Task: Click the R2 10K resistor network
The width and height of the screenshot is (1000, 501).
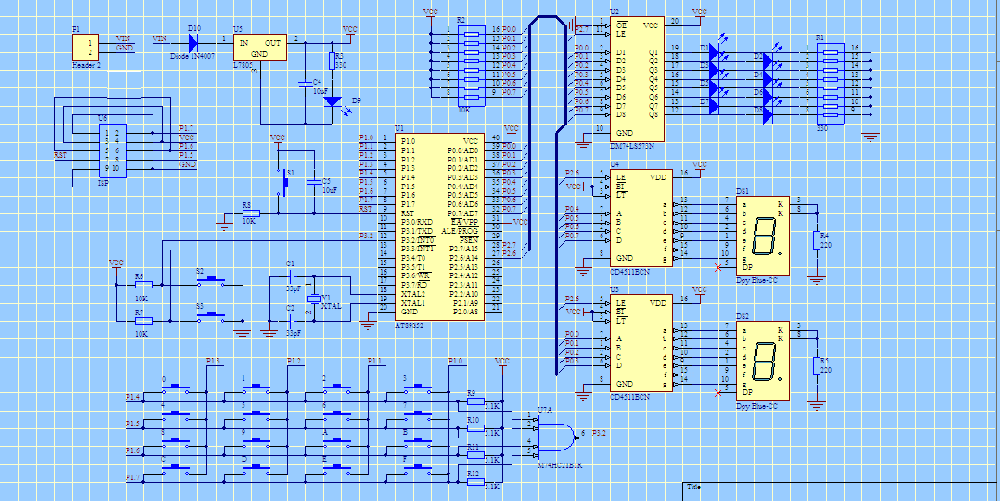Action: click(x=471, y=62)
